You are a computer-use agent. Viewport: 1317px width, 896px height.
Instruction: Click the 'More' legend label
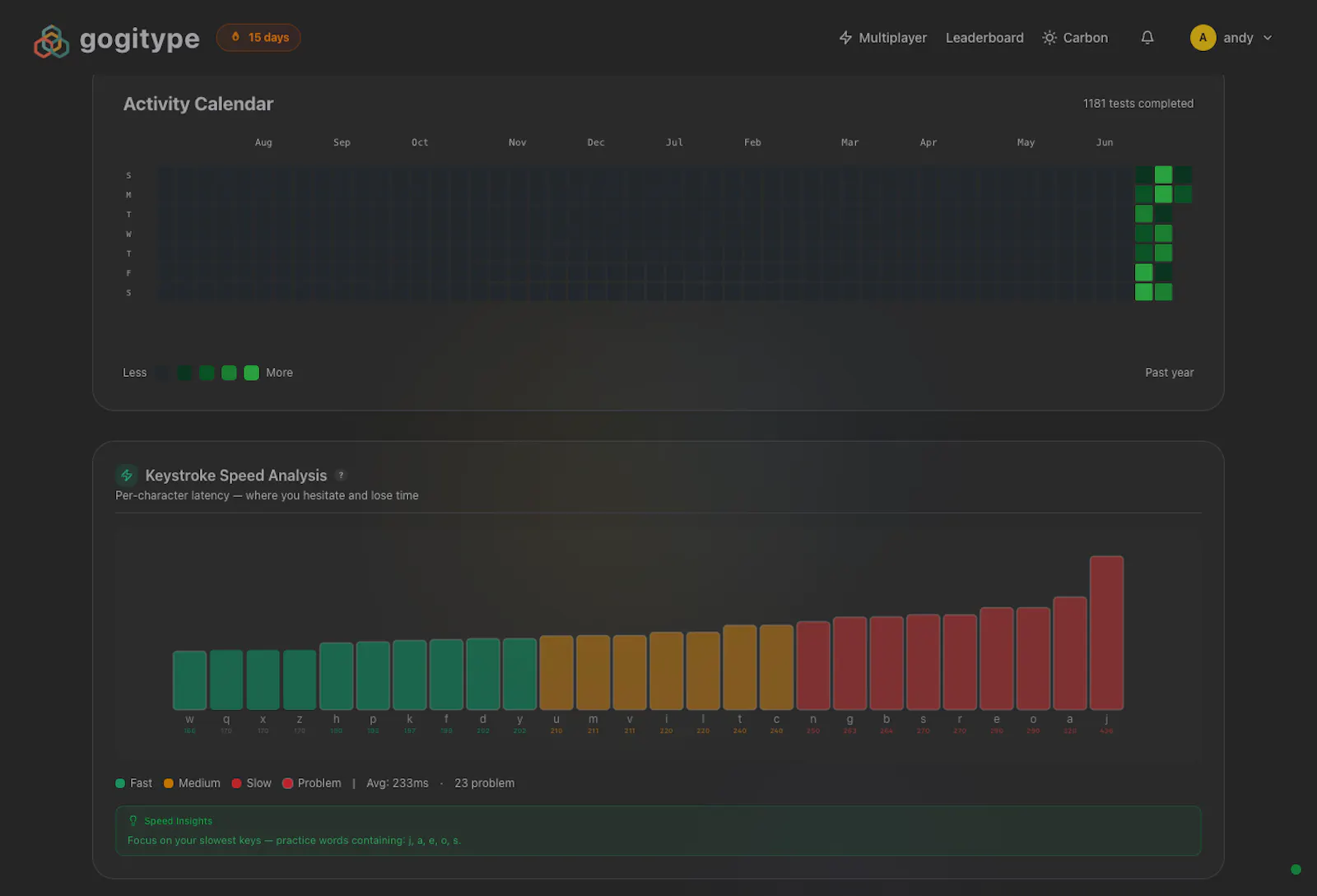coord(279,373)
